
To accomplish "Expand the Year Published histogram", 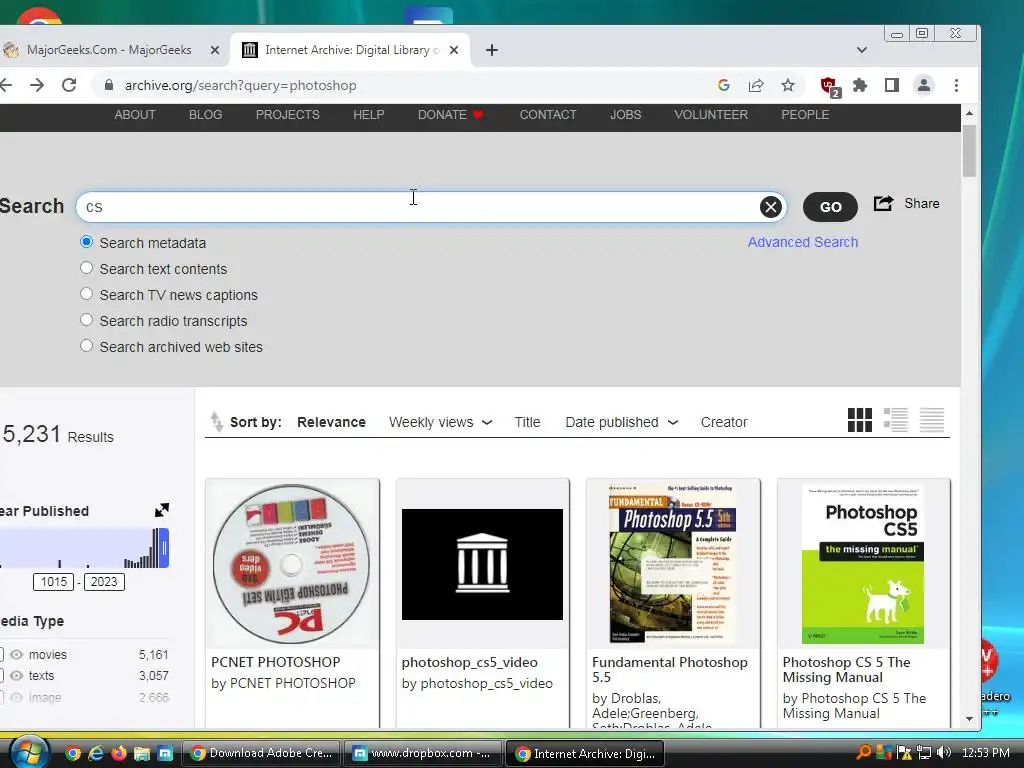I will coord(161,510).
